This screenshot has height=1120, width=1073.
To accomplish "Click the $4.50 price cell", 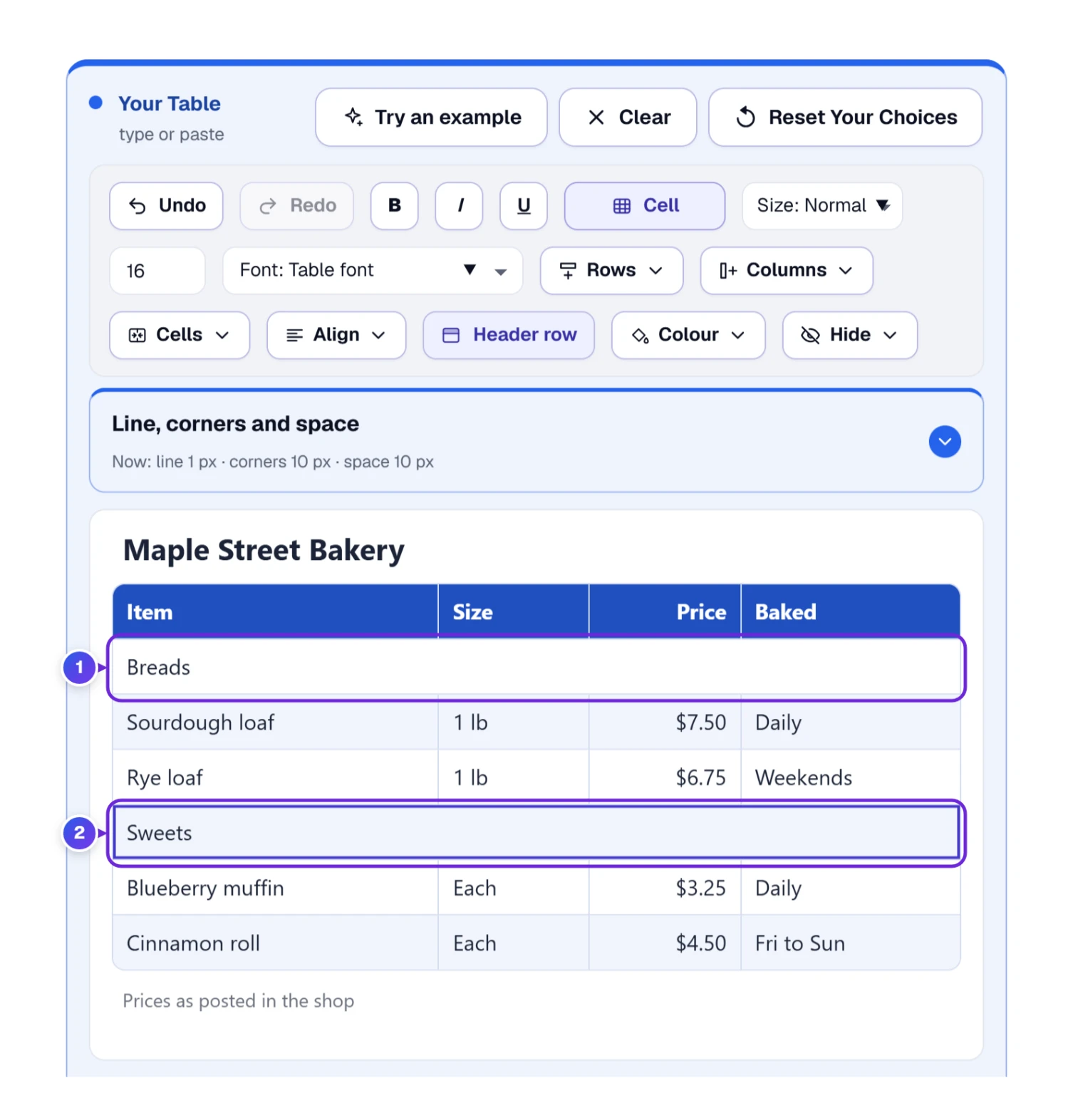I will point(665,943).
